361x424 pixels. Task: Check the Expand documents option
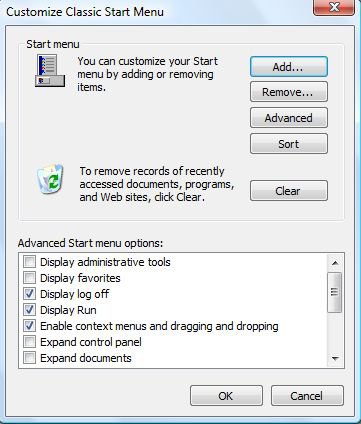pyautogui.click(x=29, y=358)
